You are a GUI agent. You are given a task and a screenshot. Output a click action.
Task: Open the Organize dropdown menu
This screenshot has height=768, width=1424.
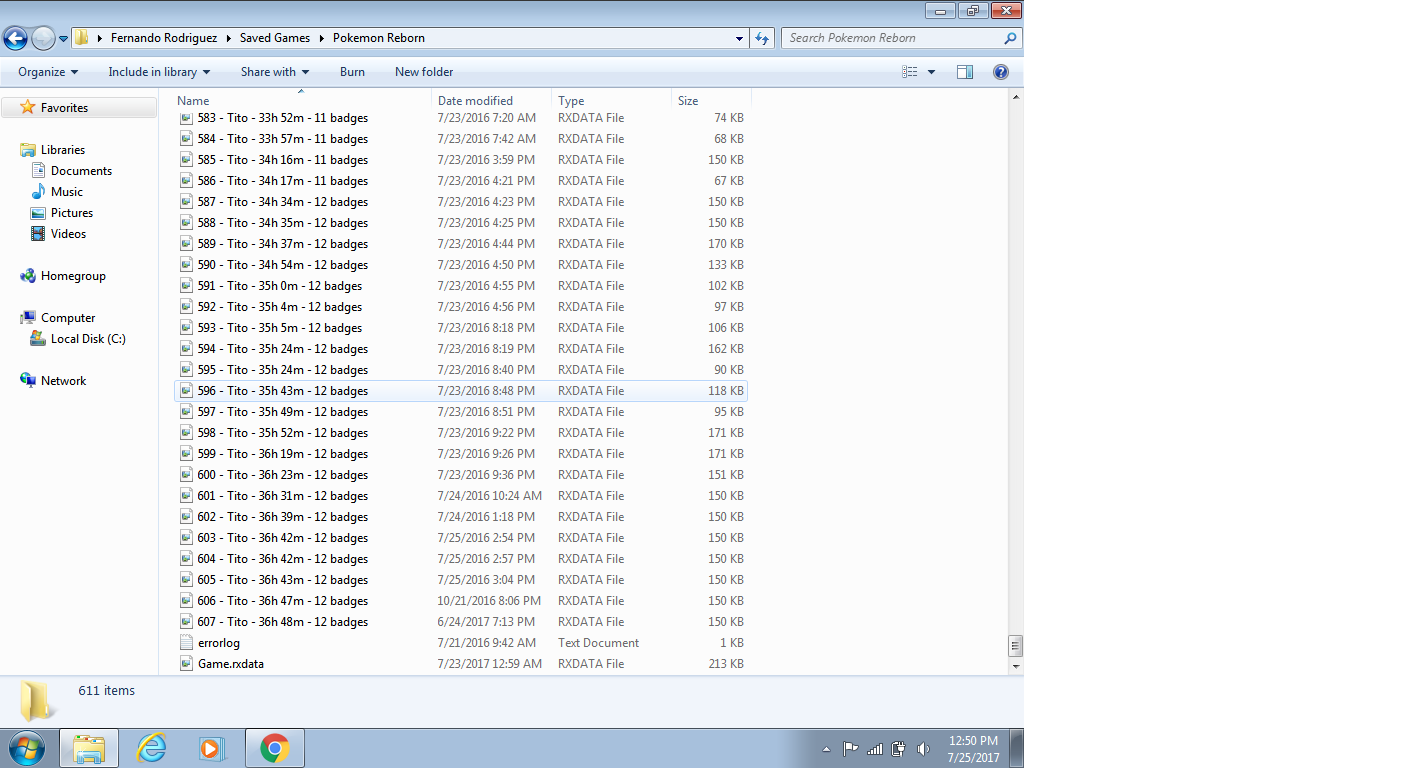tap(47, 72)
